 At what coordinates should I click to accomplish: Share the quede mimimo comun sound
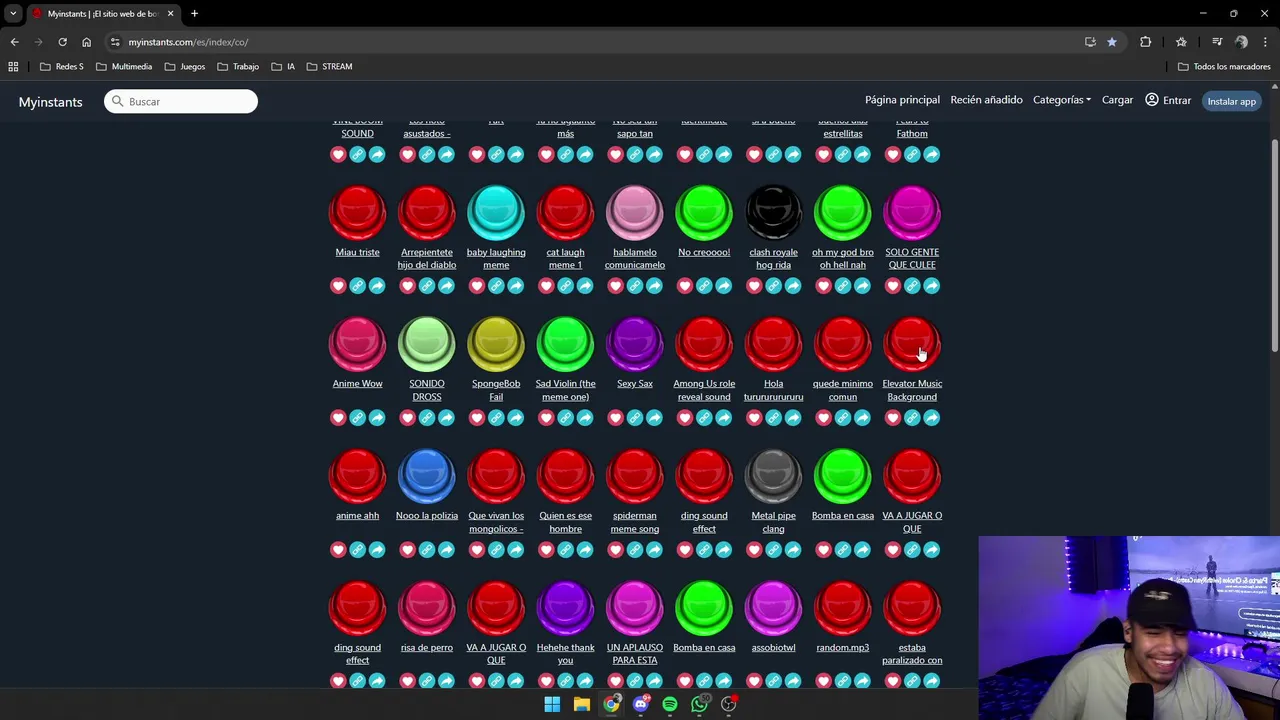[862, 418]
